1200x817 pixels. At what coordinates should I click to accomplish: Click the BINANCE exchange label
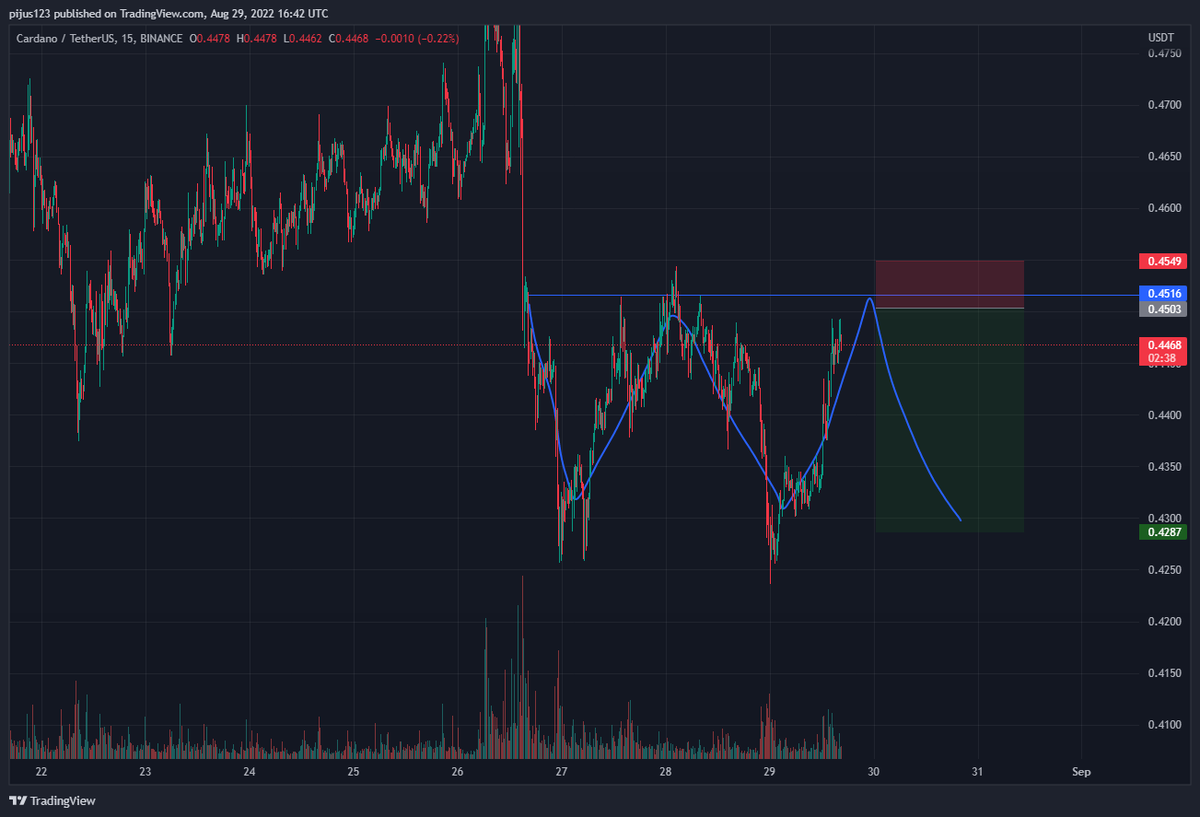point(160,39)
